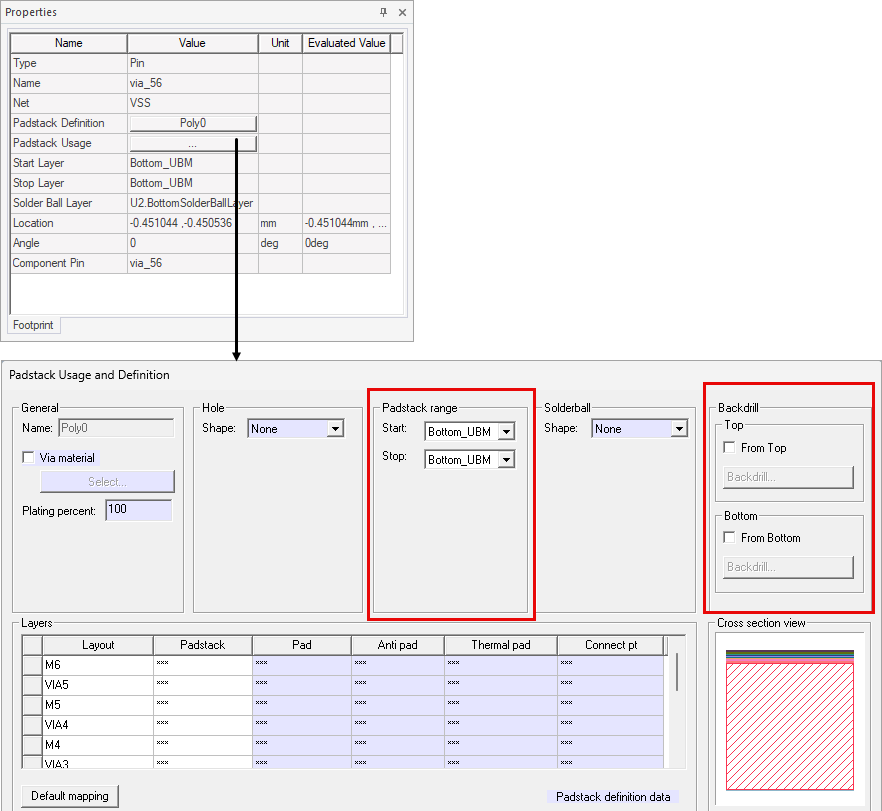
Task: Click the Bottom Backdrill... button
Action: [x=788, y=567]
